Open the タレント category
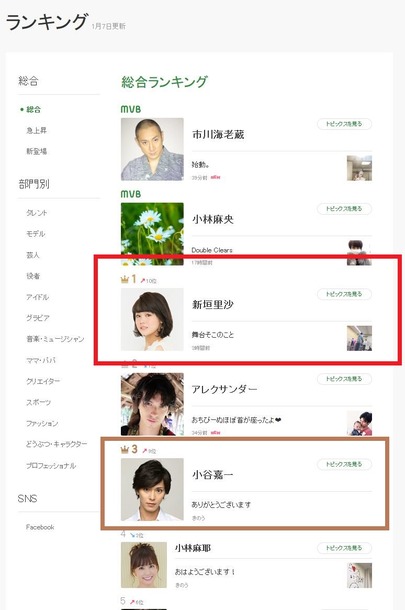The width and height of the screenshot is (405, 610). [x=37, y=213]
